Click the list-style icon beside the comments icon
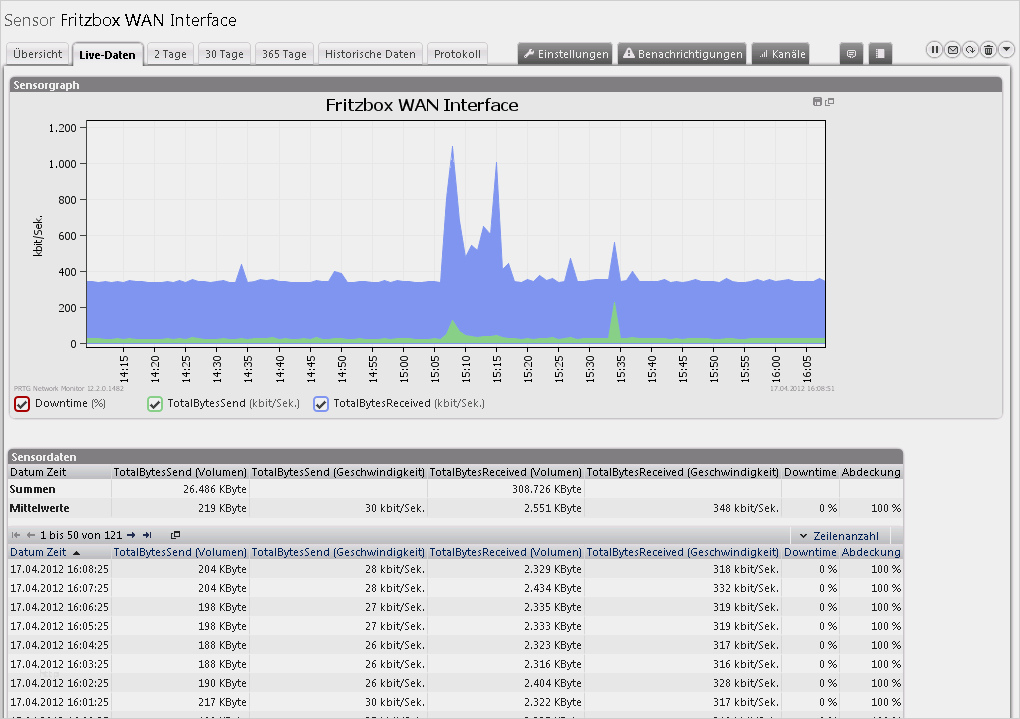The width and height of the screenshot is (1020, 719). (x=879, y=54)
